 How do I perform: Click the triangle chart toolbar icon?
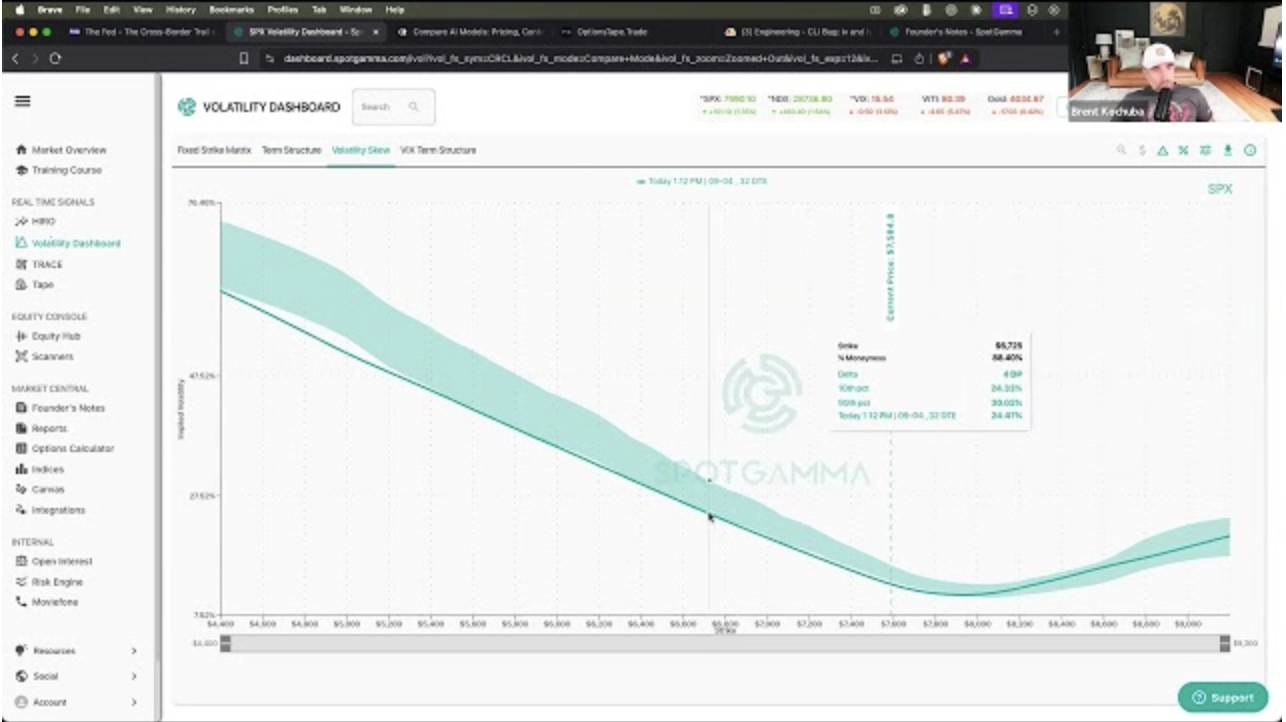pyautogui.click(x=1163, y=150)
